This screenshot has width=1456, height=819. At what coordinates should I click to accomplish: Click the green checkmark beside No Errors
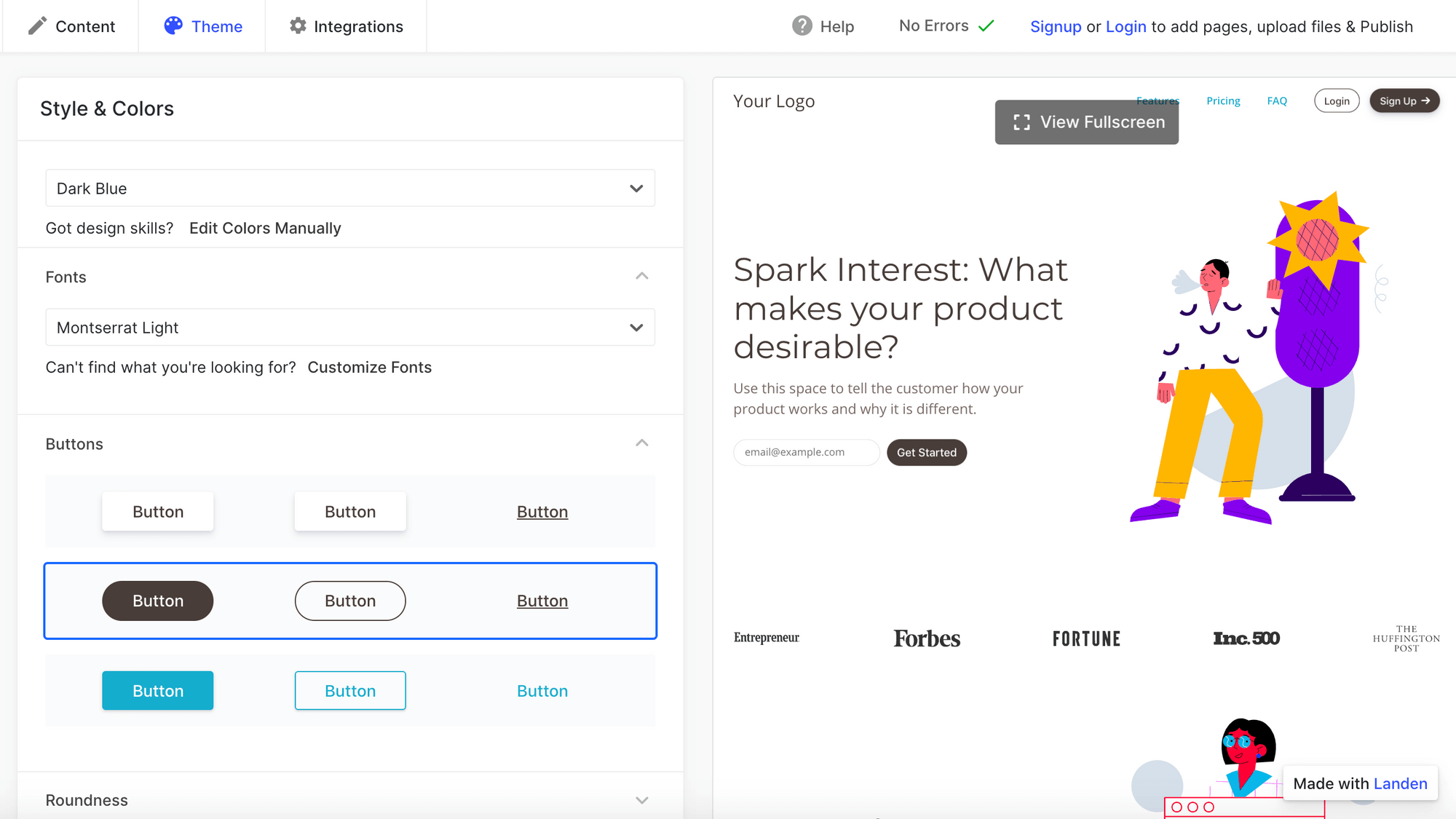click(x=986, y=25)
